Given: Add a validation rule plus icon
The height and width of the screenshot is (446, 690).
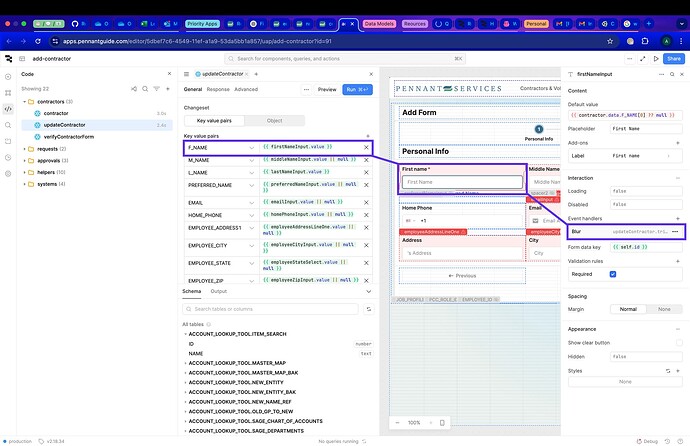Looking at the screenshot, I should [x=678, y=261].
